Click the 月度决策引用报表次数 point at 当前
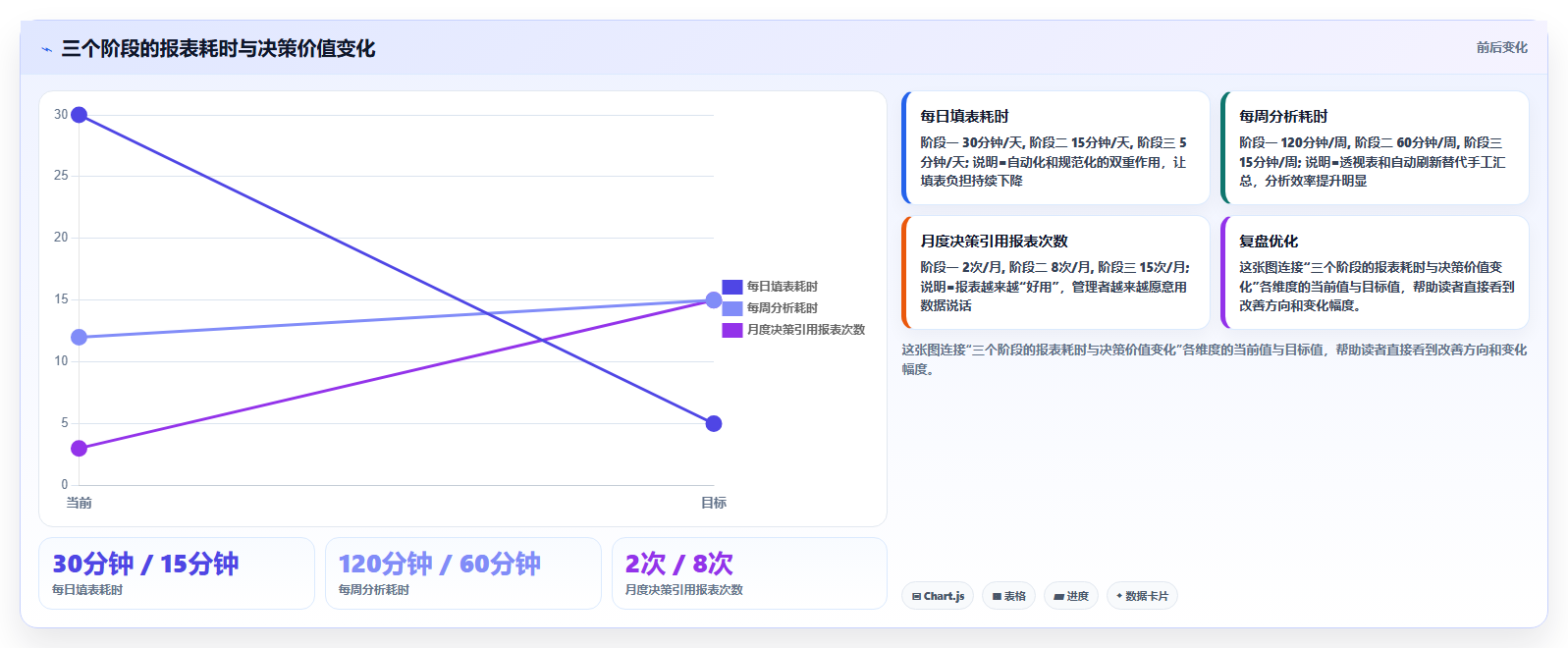 [80, 449]
